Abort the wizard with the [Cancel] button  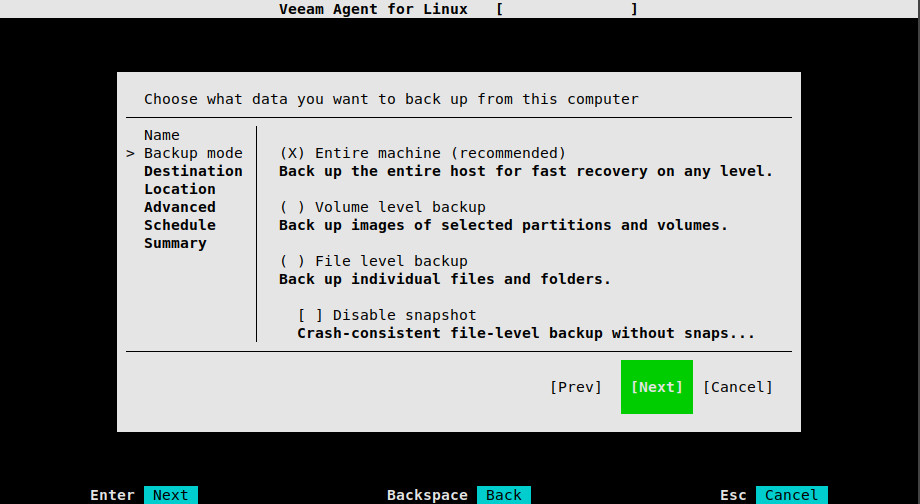(738, 387)
